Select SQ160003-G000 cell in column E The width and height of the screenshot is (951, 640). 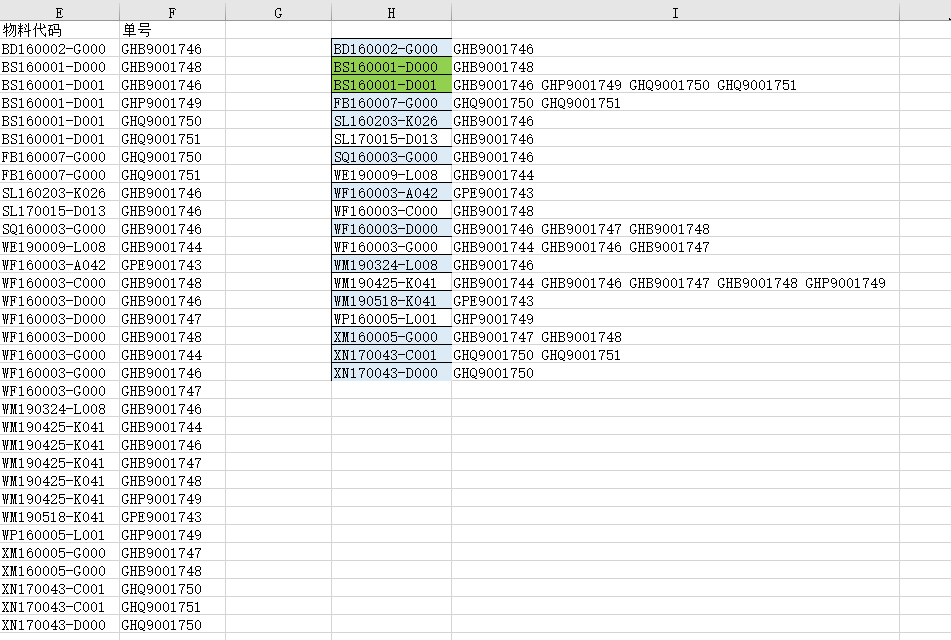click(59, 229)
